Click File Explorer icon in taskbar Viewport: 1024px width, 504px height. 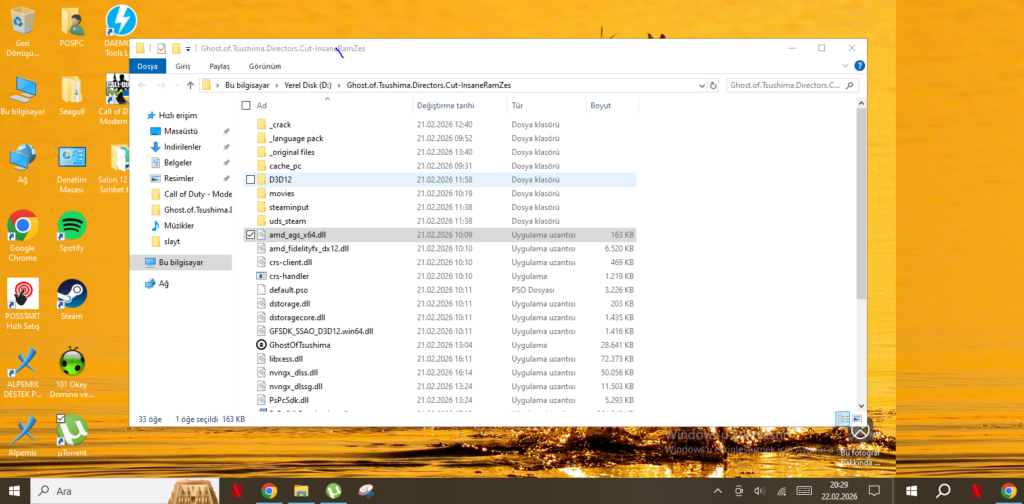[x=300, y=490]
